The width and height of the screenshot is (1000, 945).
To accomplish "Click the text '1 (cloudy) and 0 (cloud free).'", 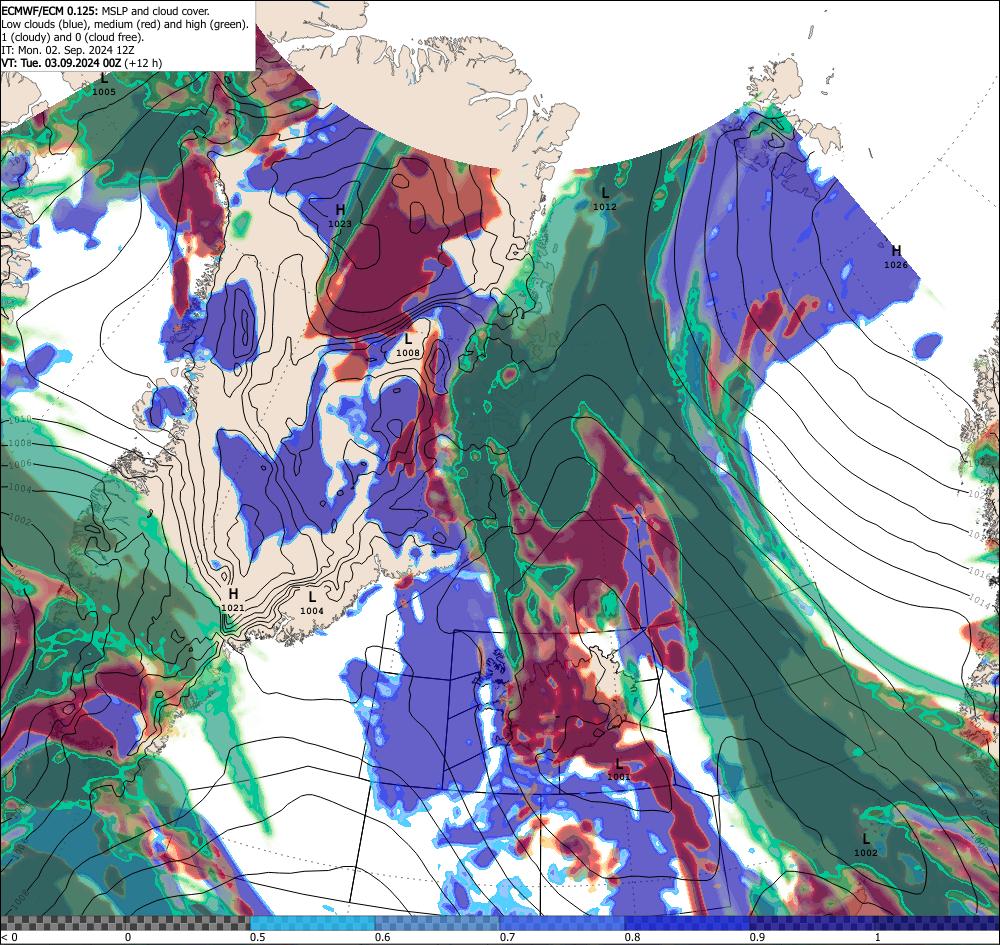I will [x=73, y=37].
